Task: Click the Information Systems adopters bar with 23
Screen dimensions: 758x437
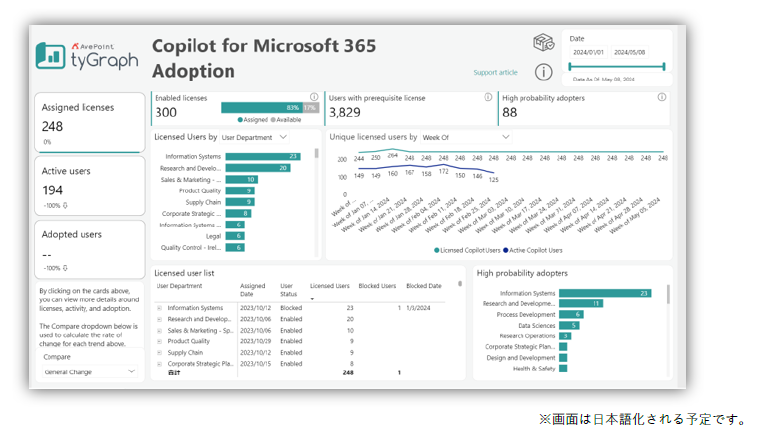Action: [x=605, y=293]
